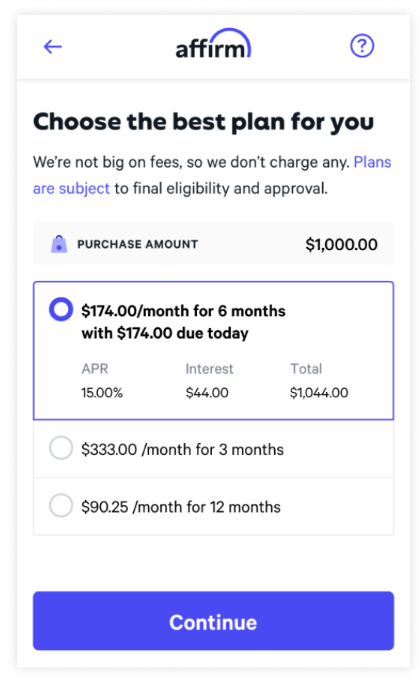The height and width of the screenshot is (681, 420).
Task: Click the 'are subject' link text
Action: [x=71, y=188]
